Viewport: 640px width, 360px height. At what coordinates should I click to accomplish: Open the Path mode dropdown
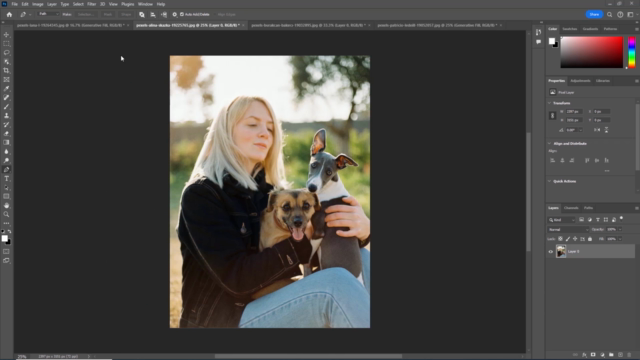(x=48, y=14)
